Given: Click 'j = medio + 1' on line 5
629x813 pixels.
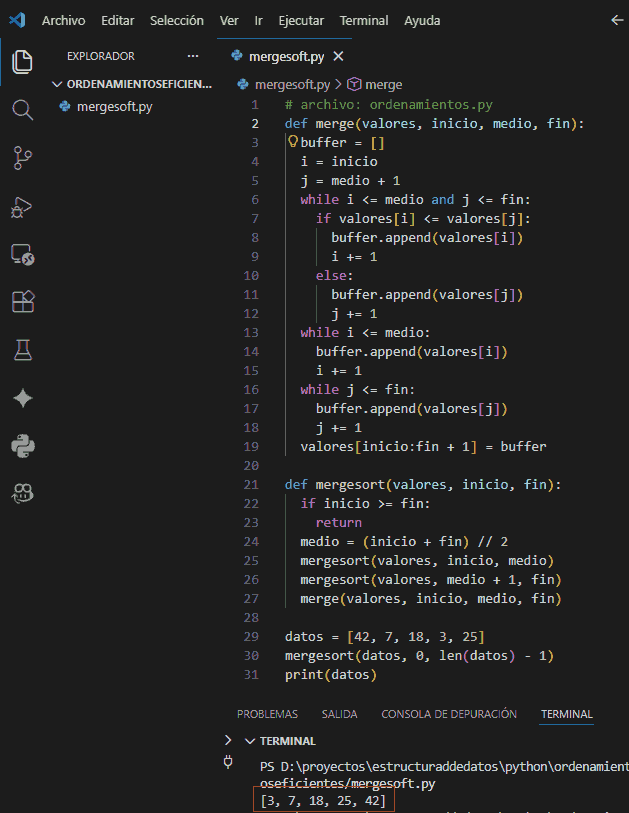Looking at the screenshot, I should pos(350,180).
